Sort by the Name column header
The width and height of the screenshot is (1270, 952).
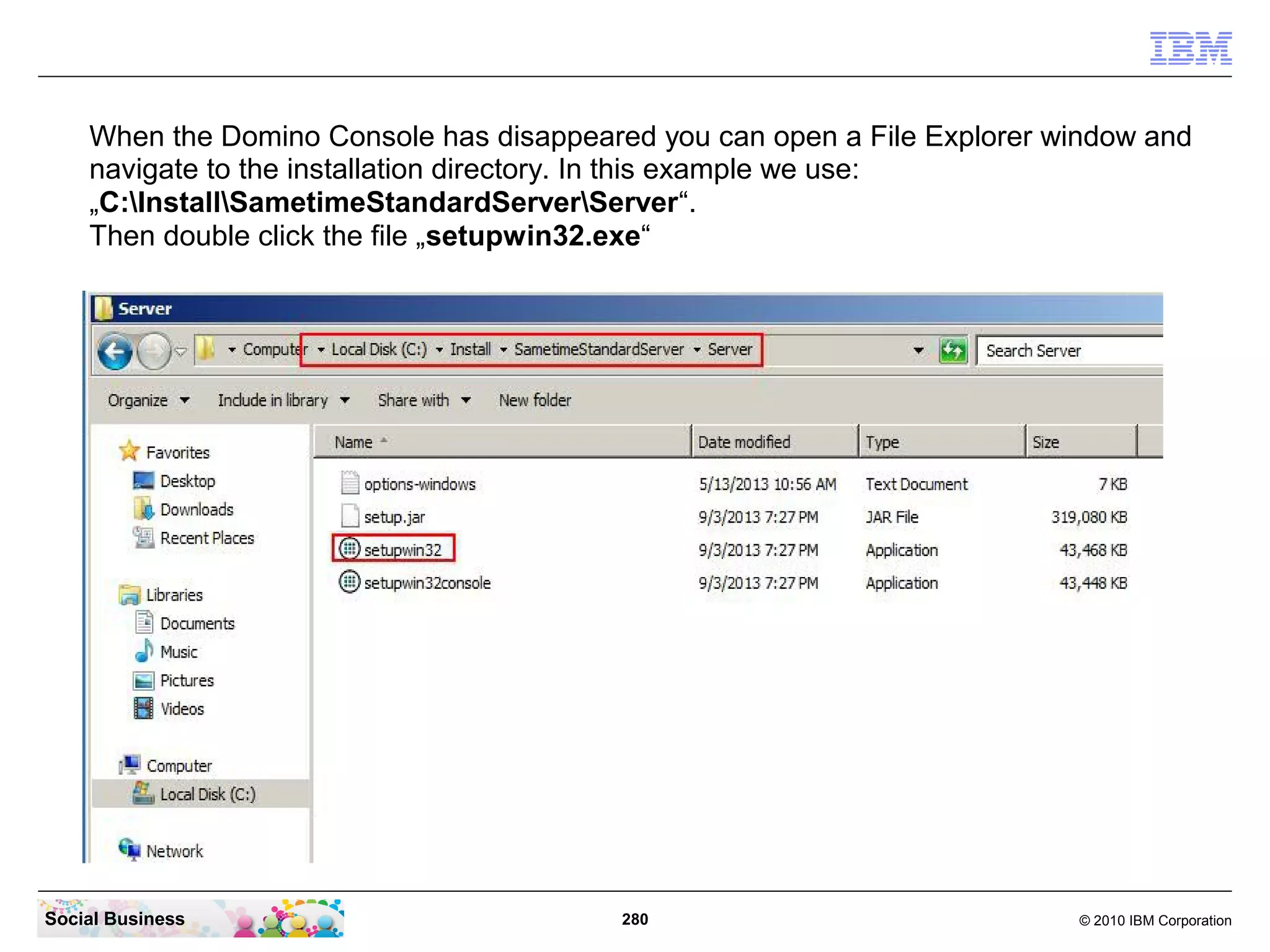[x=502, y=442]
